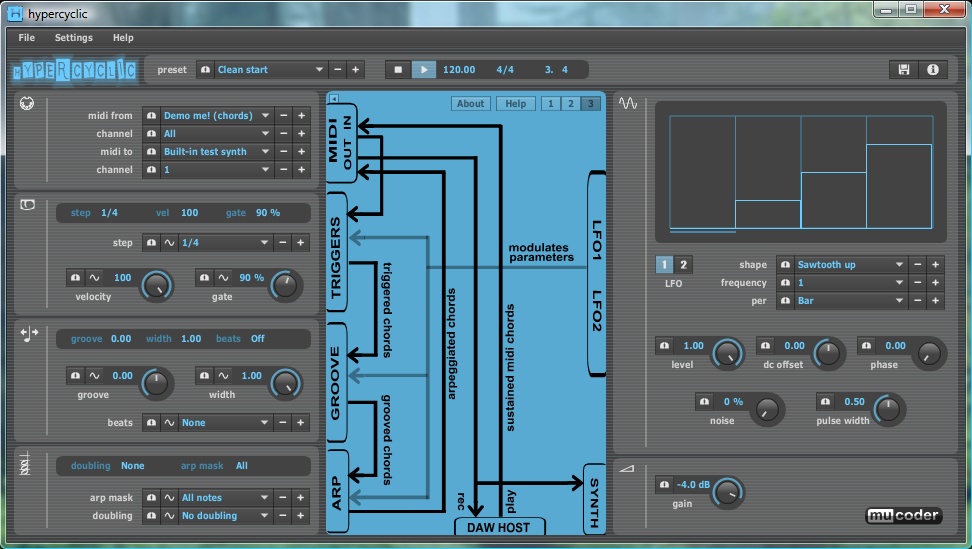This screenshot has height=549, width=972.
Task: Select LFO 2 toggle button
Action: pyautogui.click(x=683, y=265)
